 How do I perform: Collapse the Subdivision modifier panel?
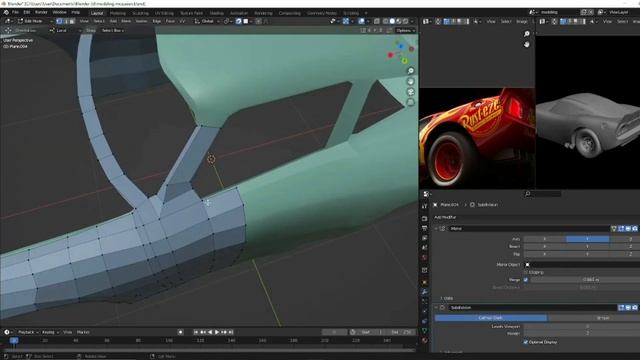[x=436, y=308]
